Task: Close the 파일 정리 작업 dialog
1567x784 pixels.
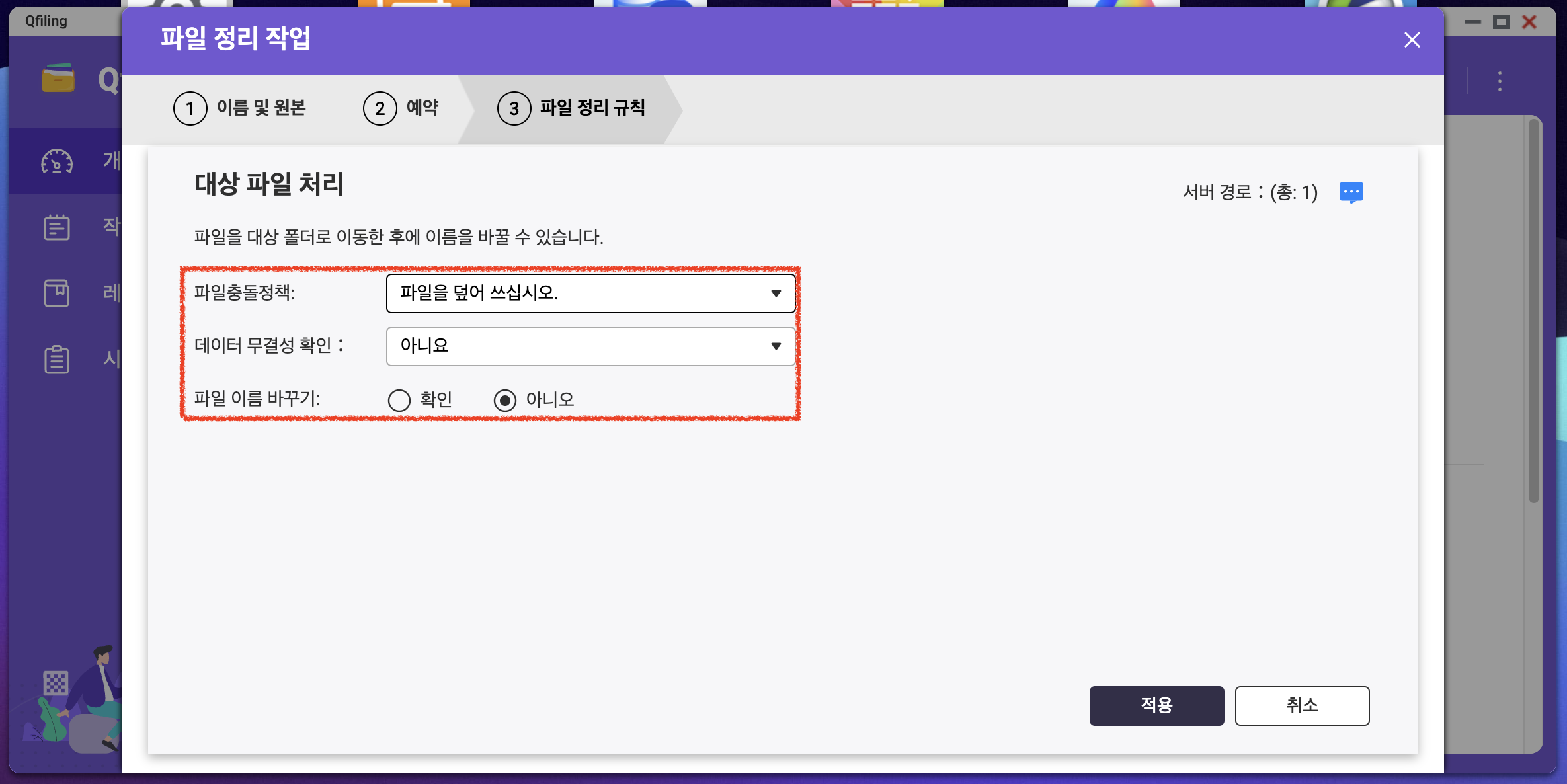Action: pos(1412,40)
